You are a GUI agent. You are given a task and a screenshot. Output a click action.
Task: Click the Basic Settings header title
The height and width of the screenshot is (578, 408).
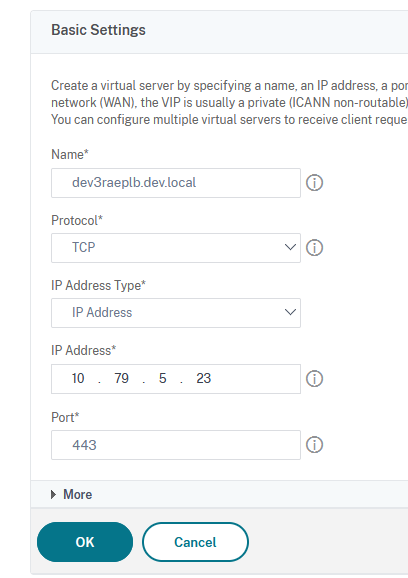point(98,30)
